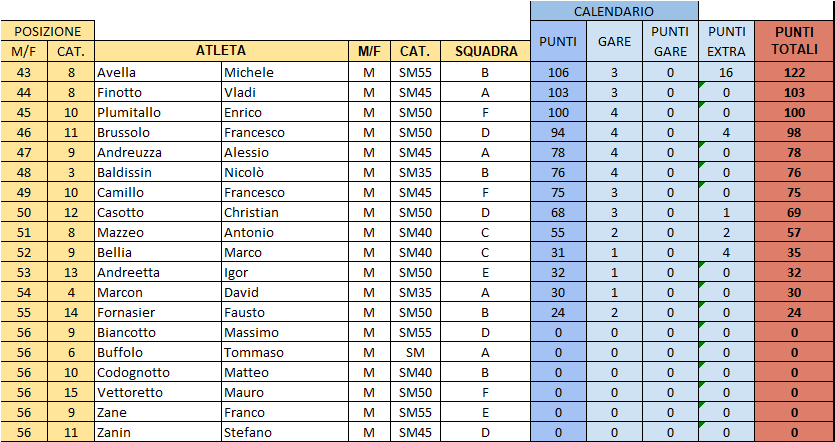The width and height of the screenshot is (835, 442).
Task: Select the CALENDARIO header cell
Action: (x=613, y=11)
